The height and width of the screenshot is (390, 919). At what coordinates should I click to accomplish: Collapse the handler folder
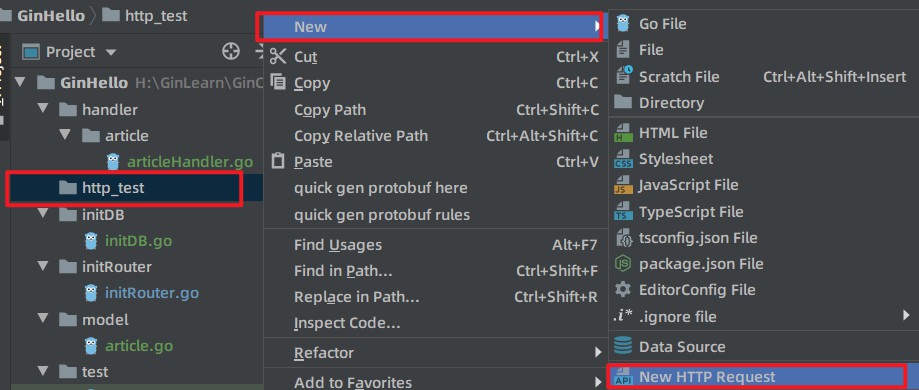(42, 109)
